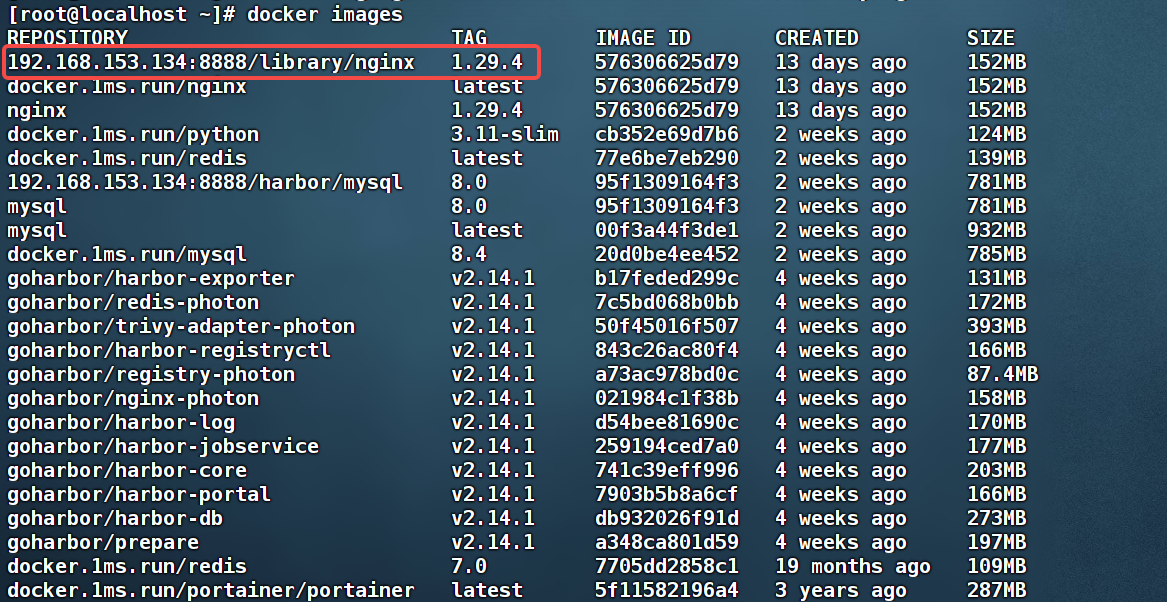Click the plain 'nginx' repository name

[36, 111]
